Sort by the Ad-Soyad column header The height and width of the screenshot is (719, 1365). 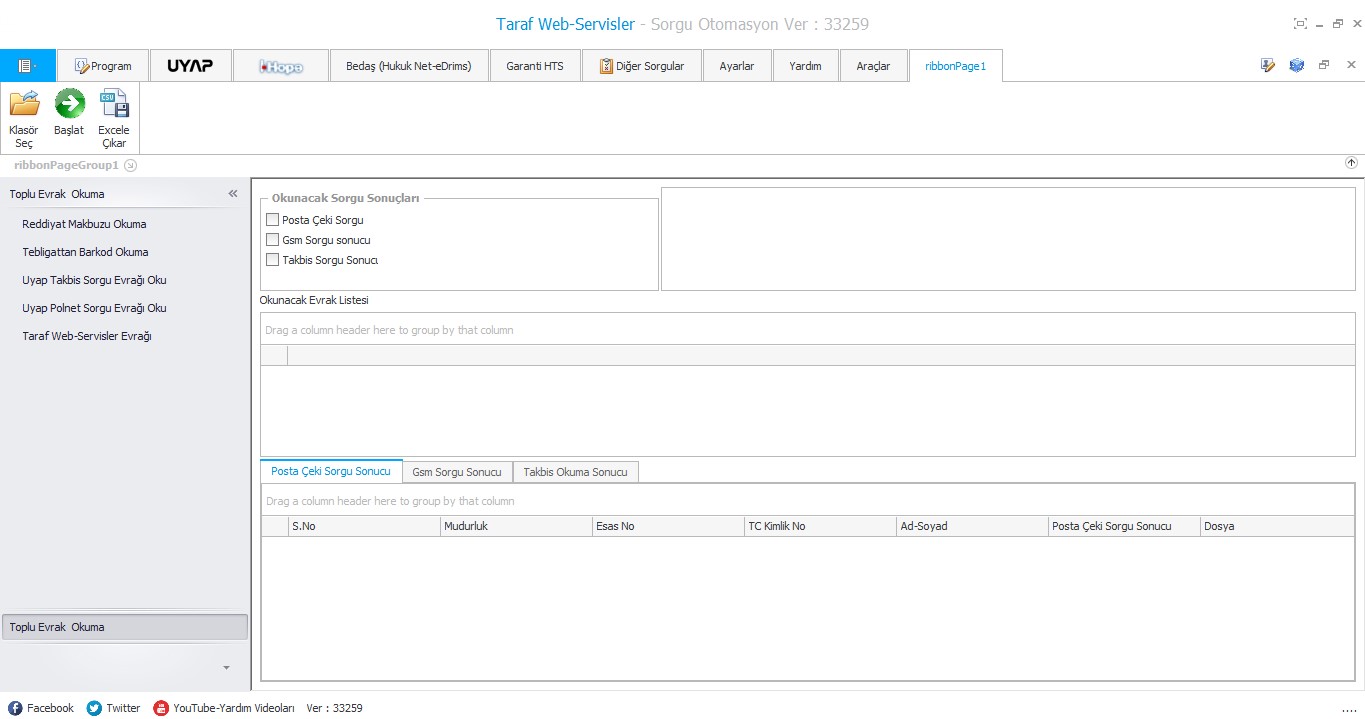click(x=972, y=526)
